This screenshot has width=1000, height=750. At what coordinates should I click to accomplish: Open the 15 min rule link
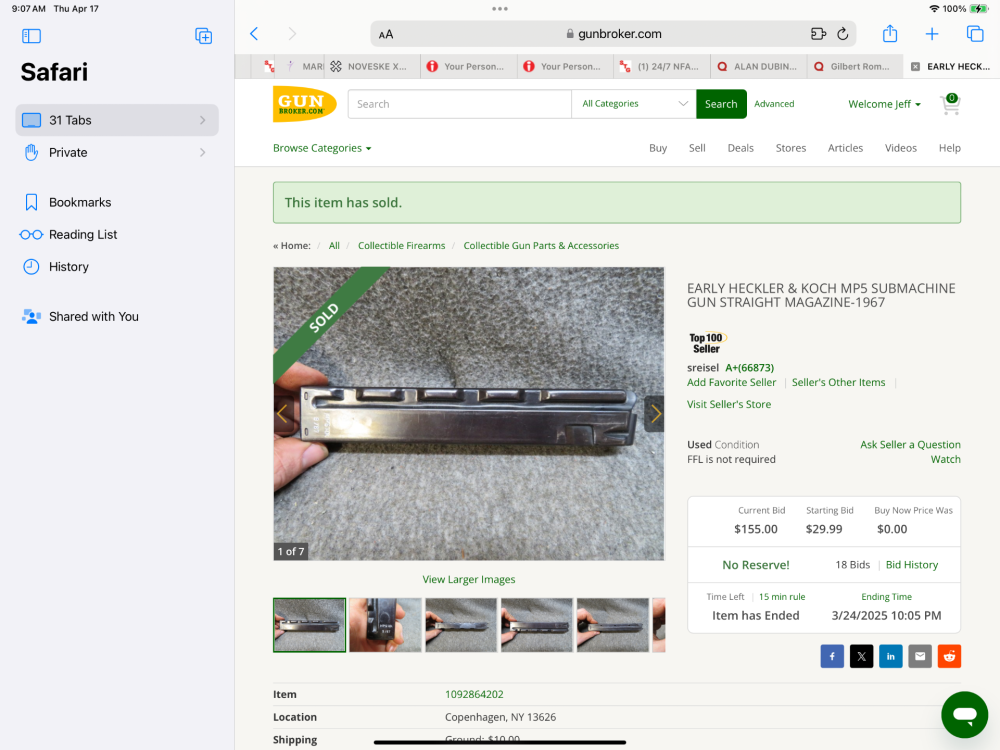point(782,597)
